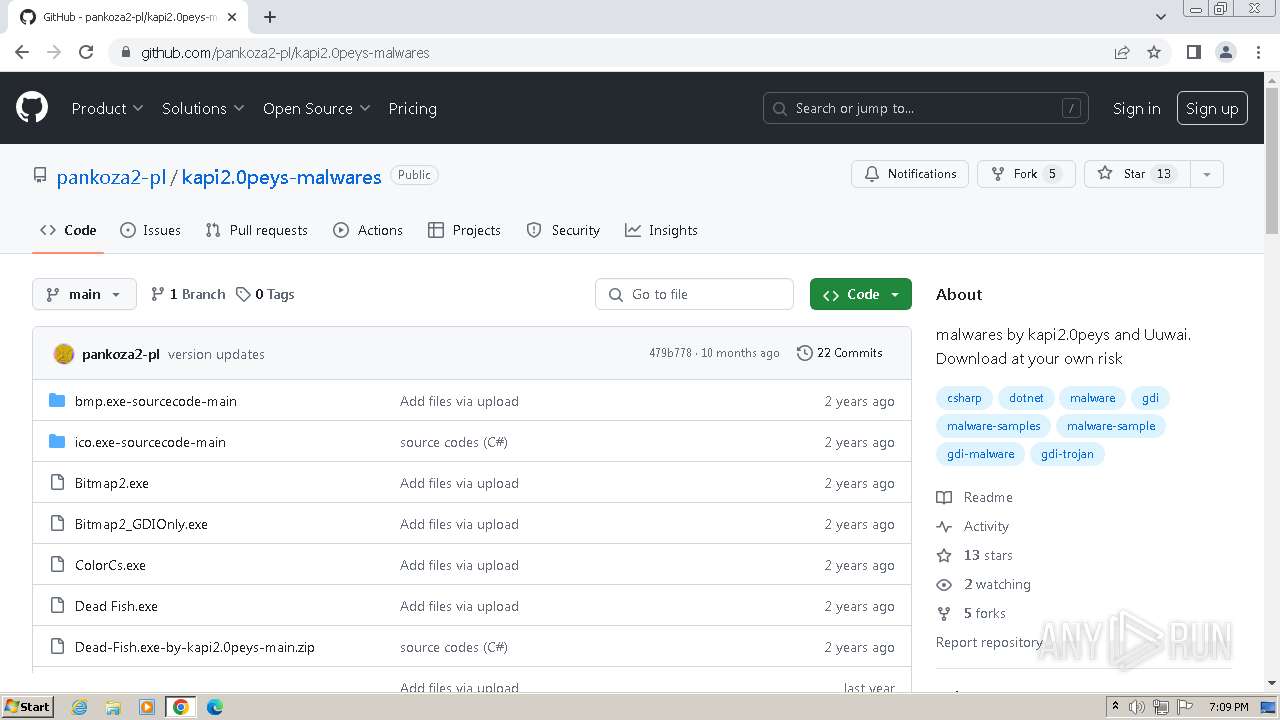This screenshot has width=1280, height=720.
Task: Click Sign in
Action: pos(1137,108)
